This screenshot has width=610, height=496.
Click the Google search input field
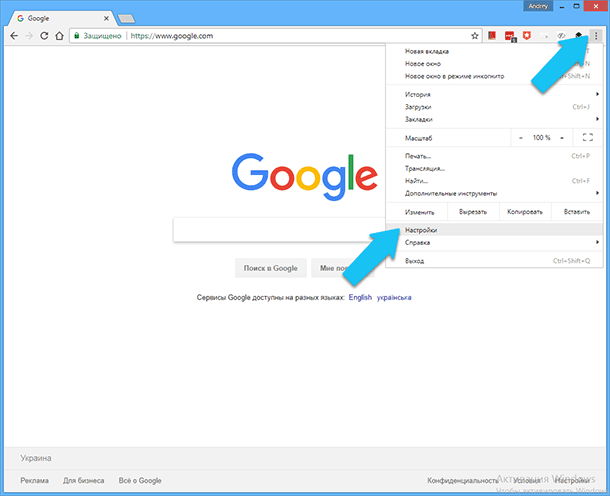tap(279, 230)
